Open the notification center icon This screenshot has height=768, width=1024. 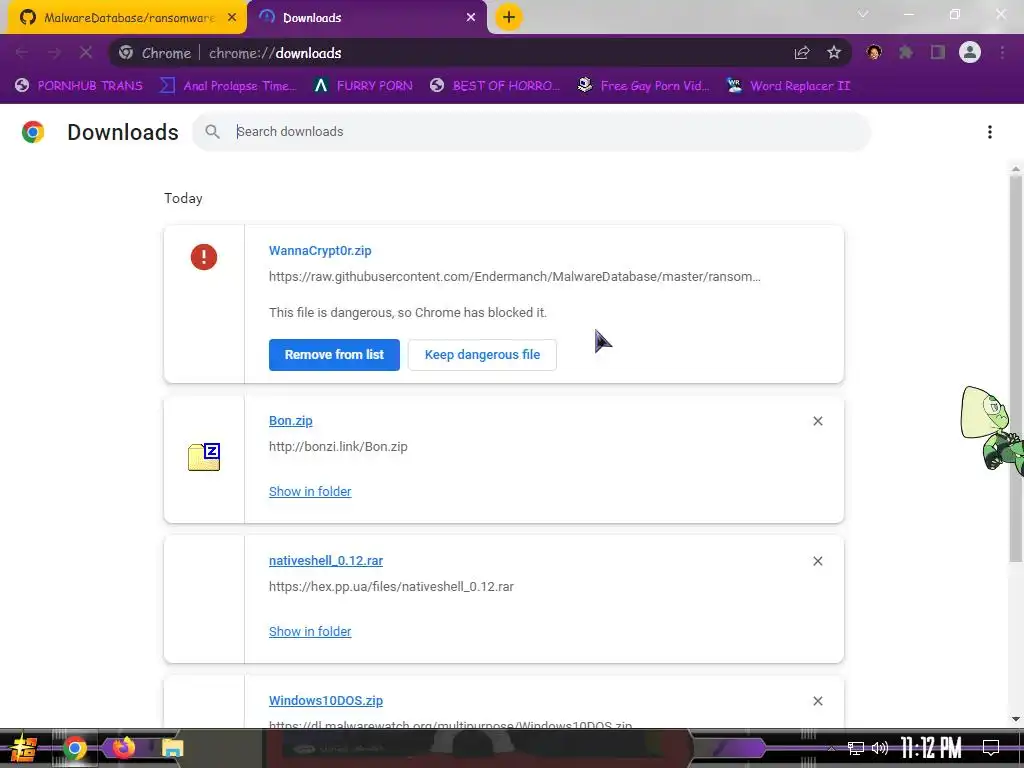click(x=991, y=748)
